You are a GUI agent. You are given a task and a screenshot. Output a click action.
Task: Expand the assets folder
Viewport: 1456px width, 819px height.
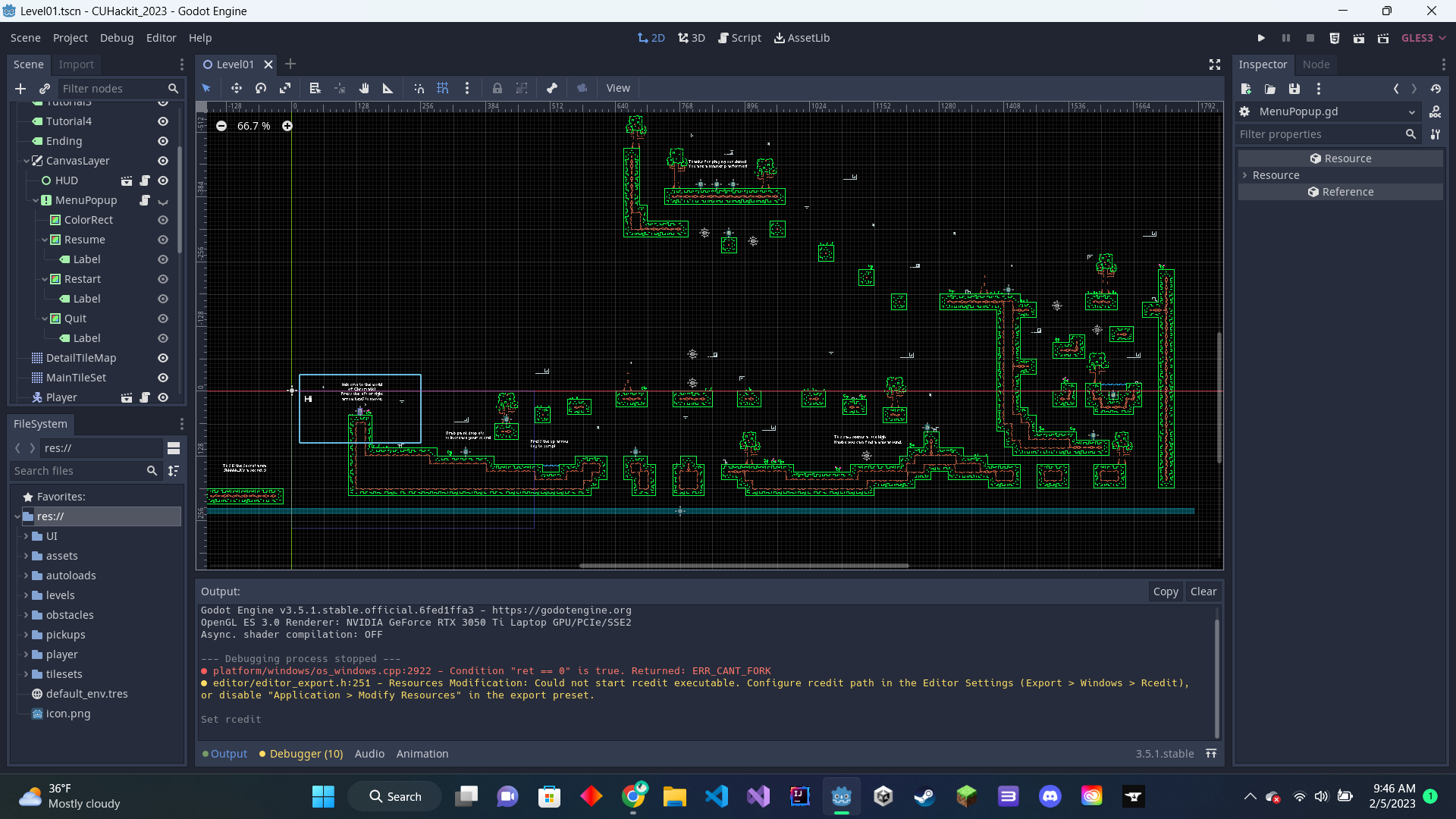coord(26,556)
